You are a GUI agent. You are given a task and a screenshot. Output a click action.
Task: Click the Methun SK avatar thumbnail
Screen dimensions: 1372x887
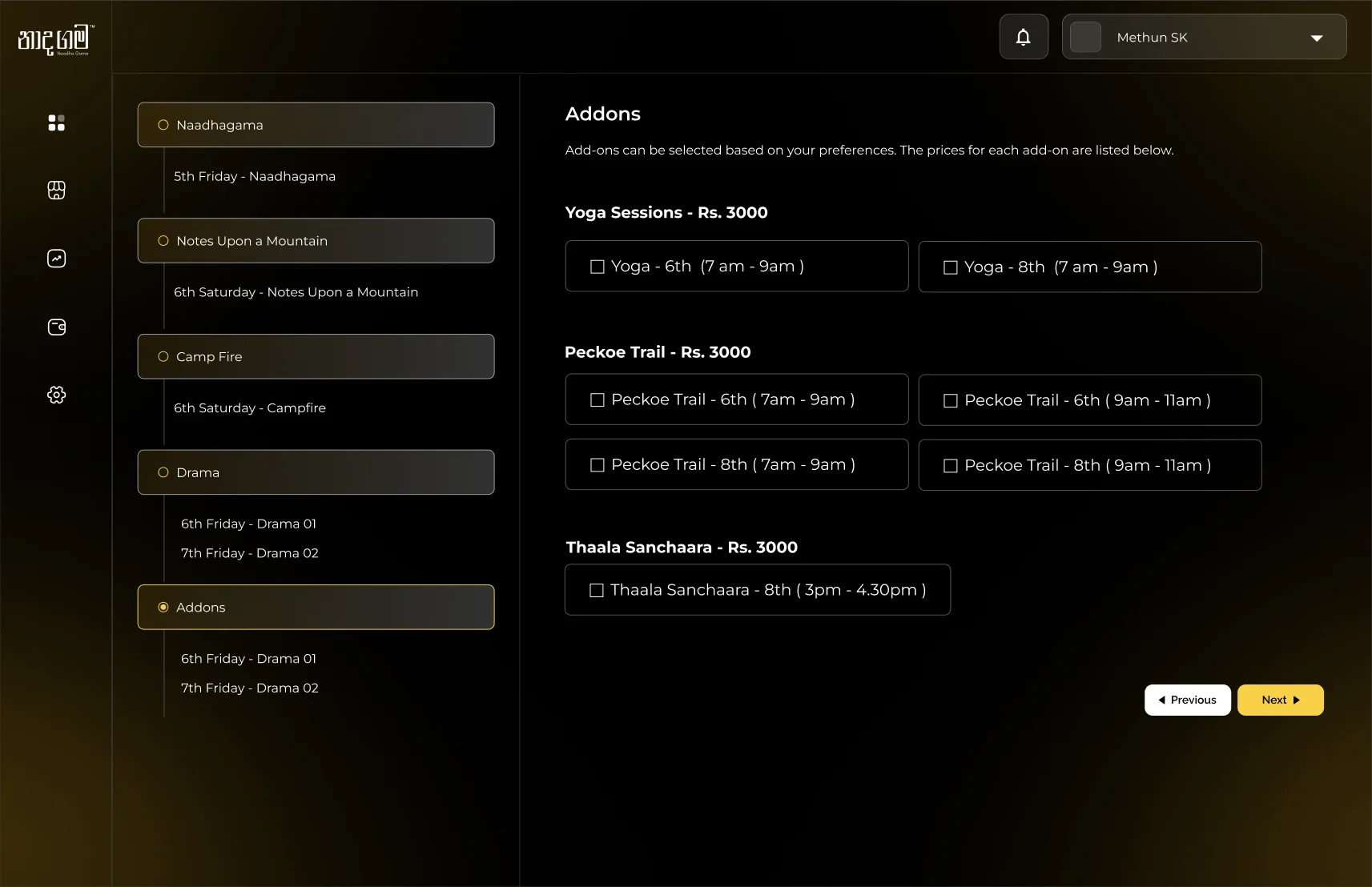click(x=1085, y=37)
